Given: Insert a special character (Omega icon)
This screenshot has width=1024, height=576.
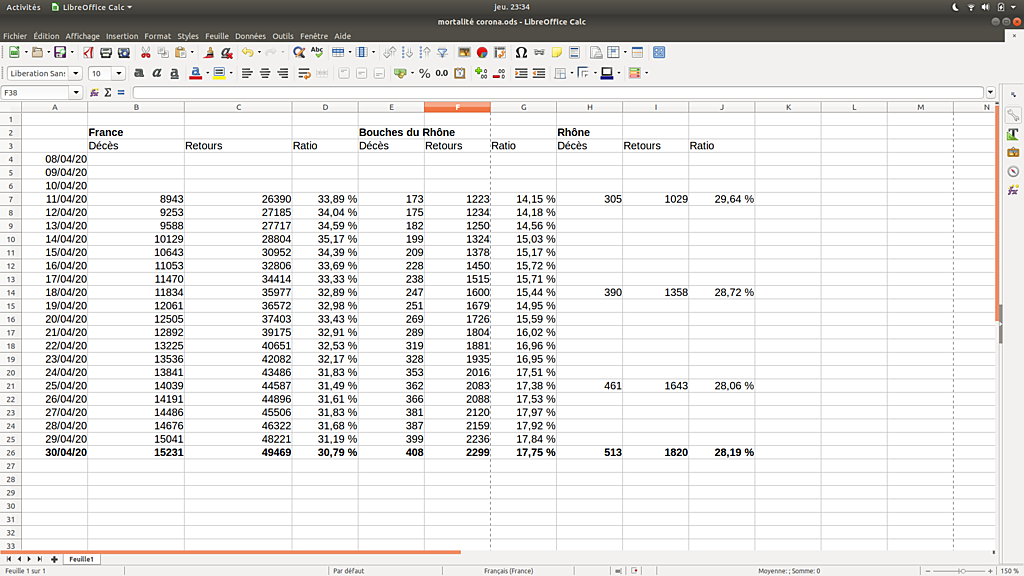Looking at the screenshot, I should pos(521,52).
